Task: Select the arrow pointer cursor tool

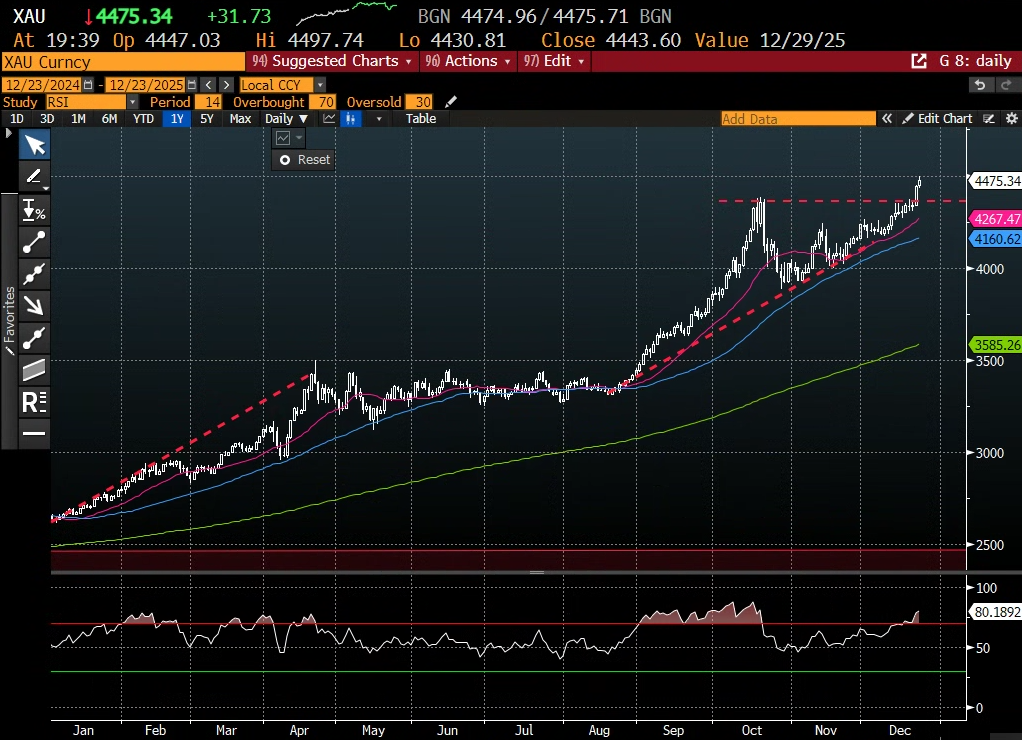Action: (35, 146)
